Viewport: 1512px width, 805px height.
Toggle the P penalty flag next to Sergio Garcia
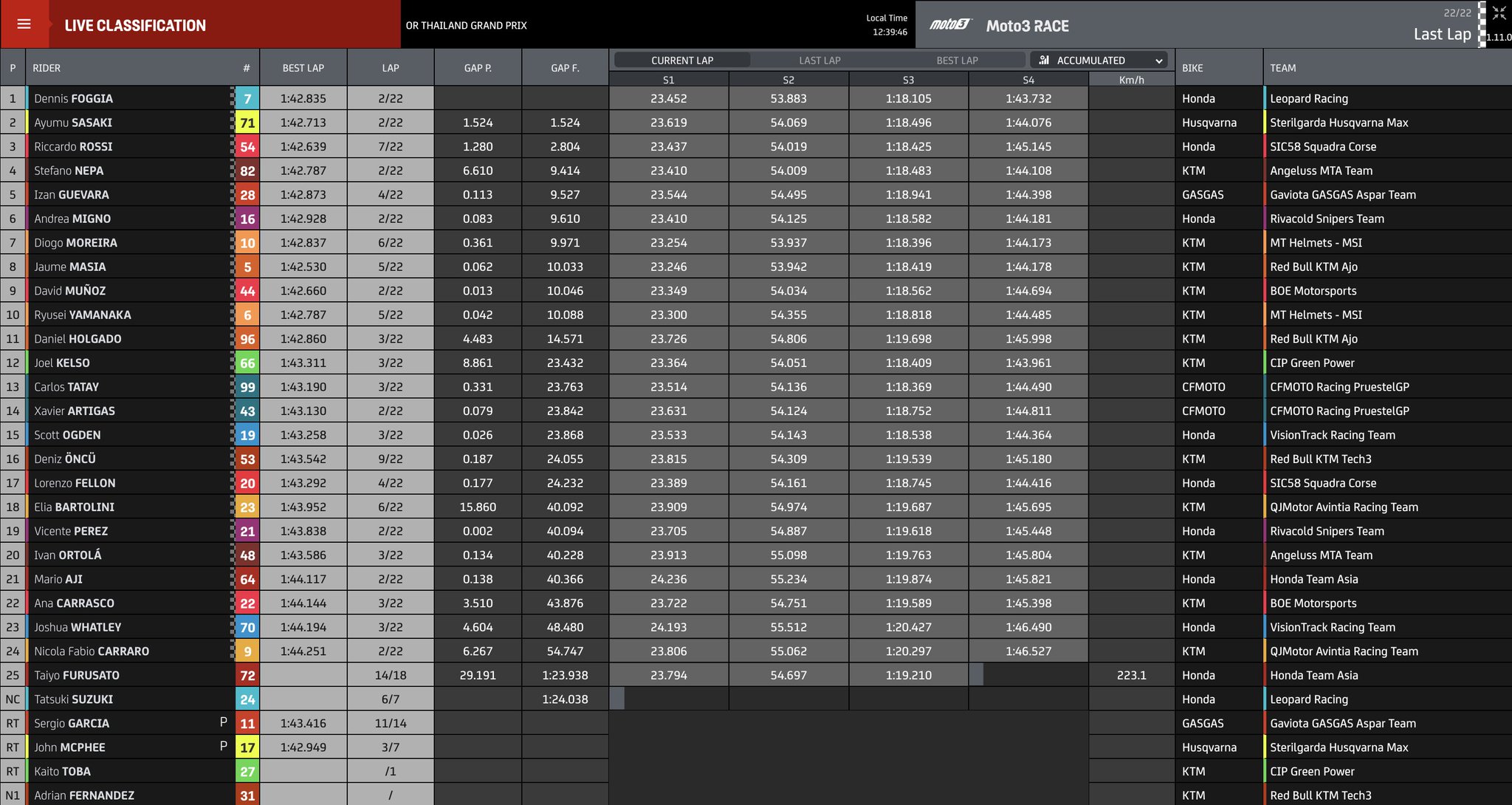point(224,723)
